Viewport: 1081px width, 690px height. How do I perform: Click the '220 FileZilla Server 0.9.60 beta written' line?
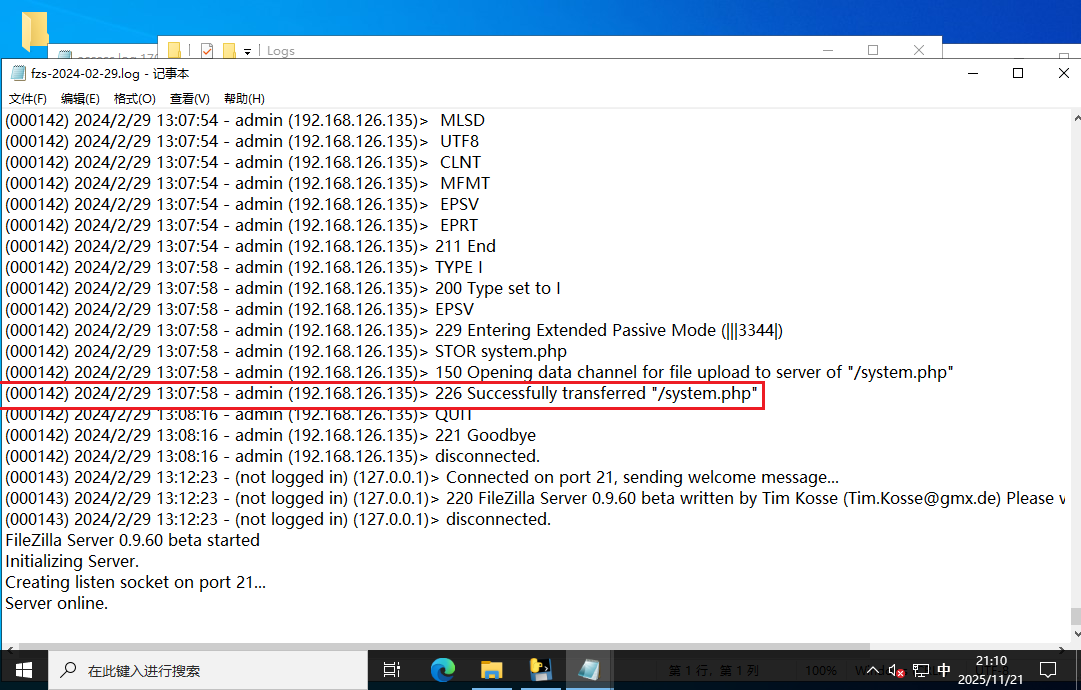[535, 499]
